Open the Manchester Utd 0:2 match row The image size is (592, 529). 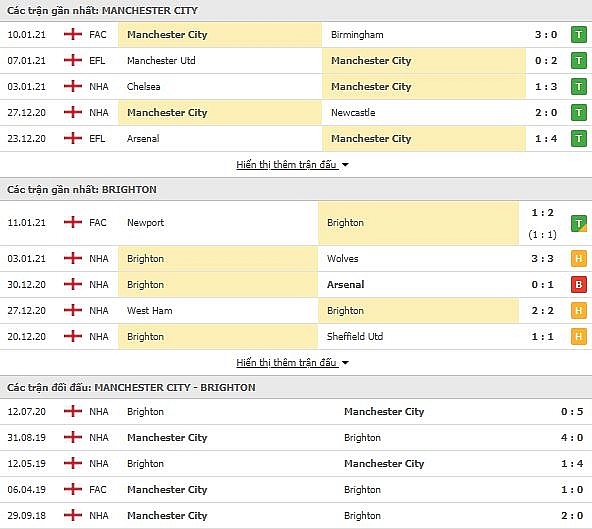coord(296,60)
